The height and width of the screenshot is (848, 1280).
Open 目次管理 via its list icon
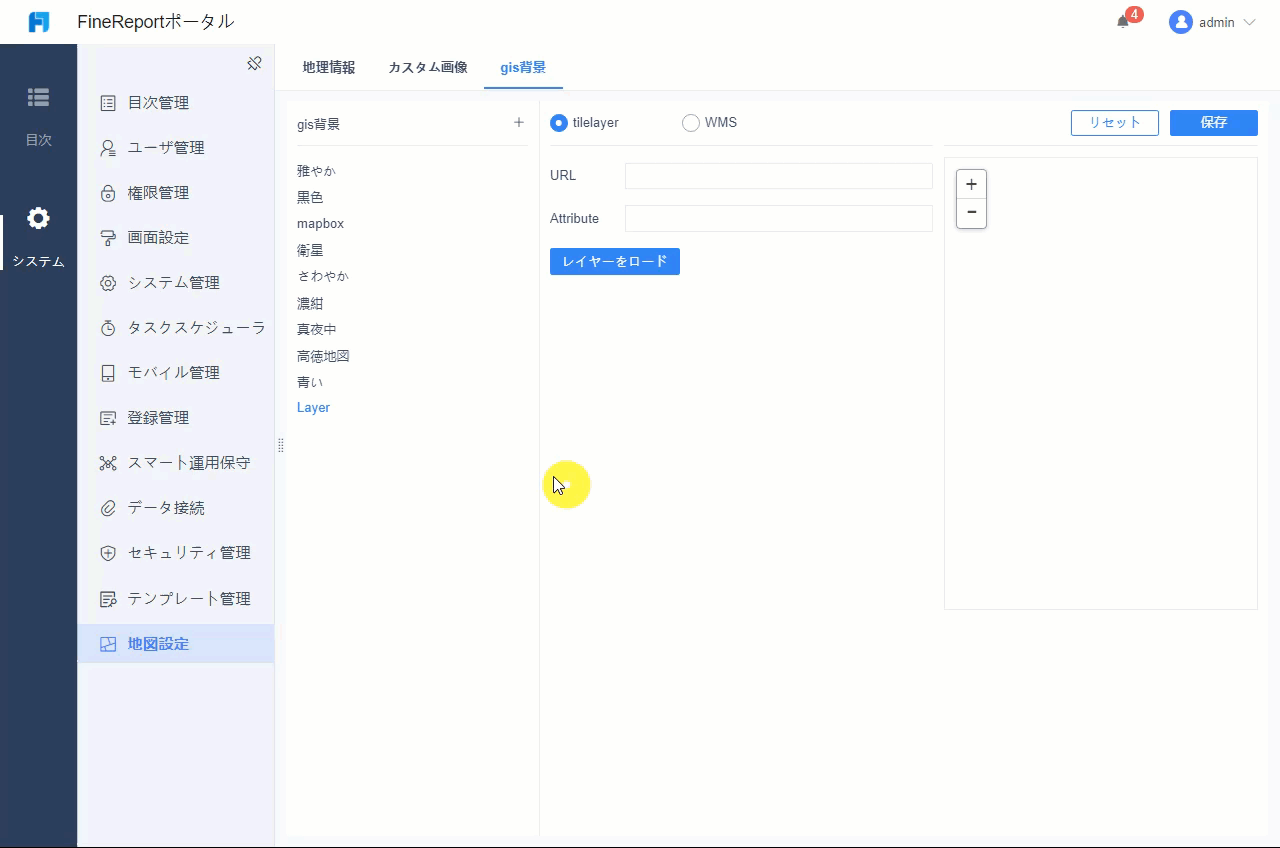pos(107,102)
